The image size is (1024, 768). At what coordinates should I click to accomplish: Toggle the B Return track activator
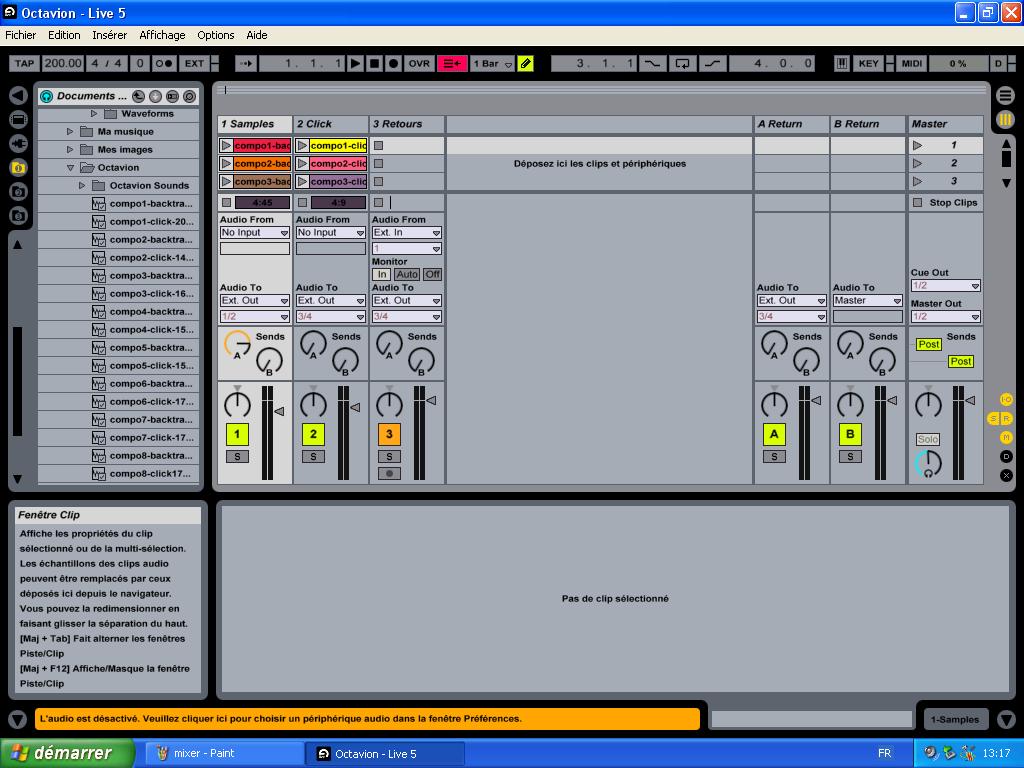[x=850, y=434]
